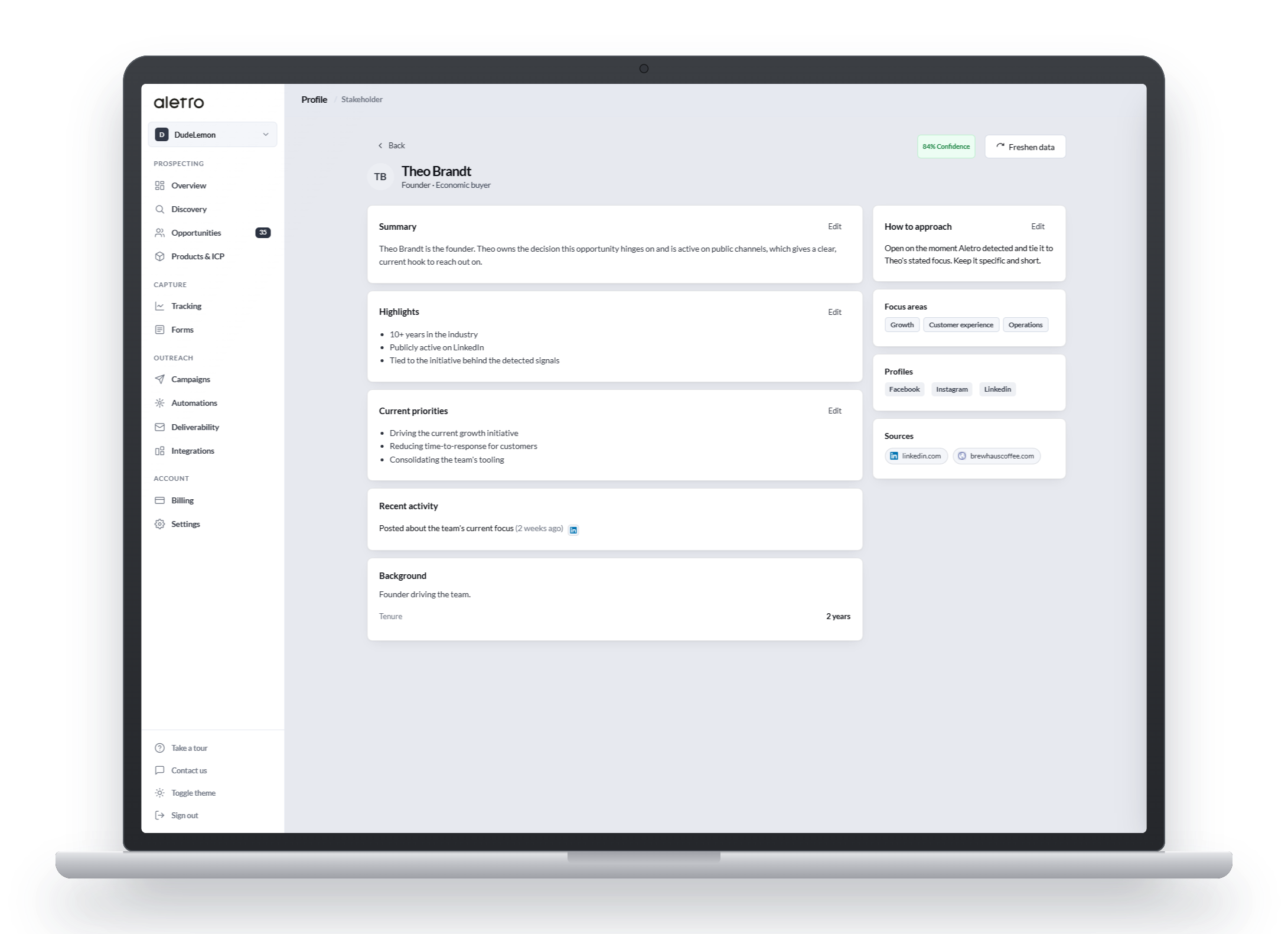Open the brewhauscoffee.com source chip

tap(996, 456)
